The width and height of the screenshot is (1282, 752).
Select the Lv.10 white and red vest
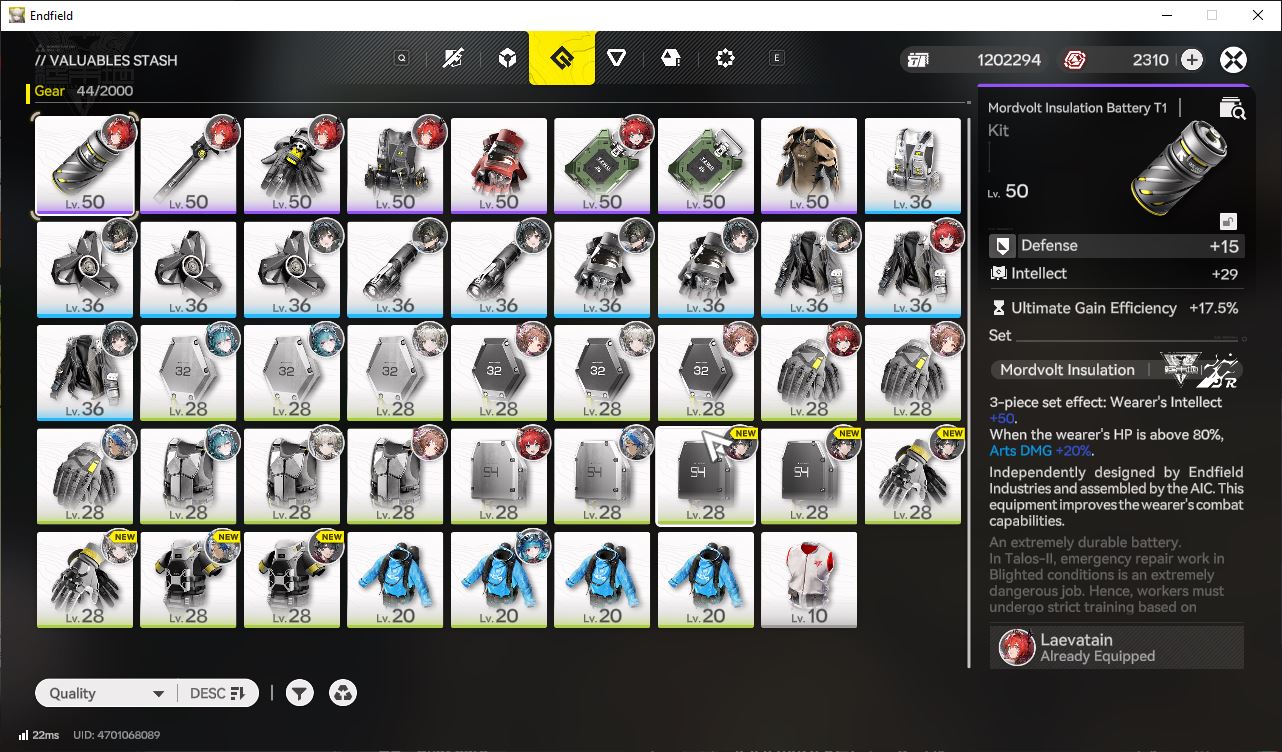coord(809,580)
